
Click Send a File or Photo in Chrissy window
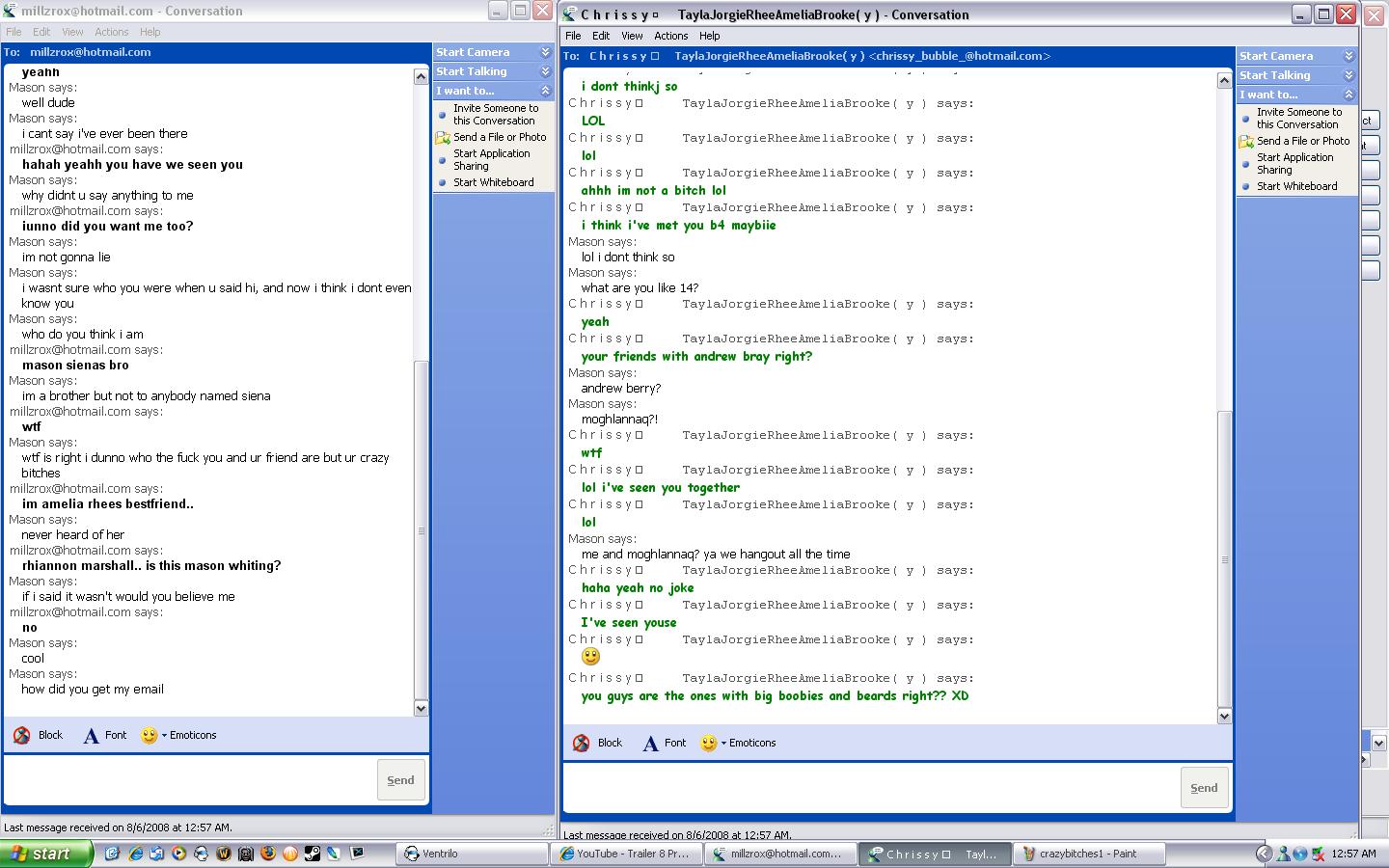1302,141
